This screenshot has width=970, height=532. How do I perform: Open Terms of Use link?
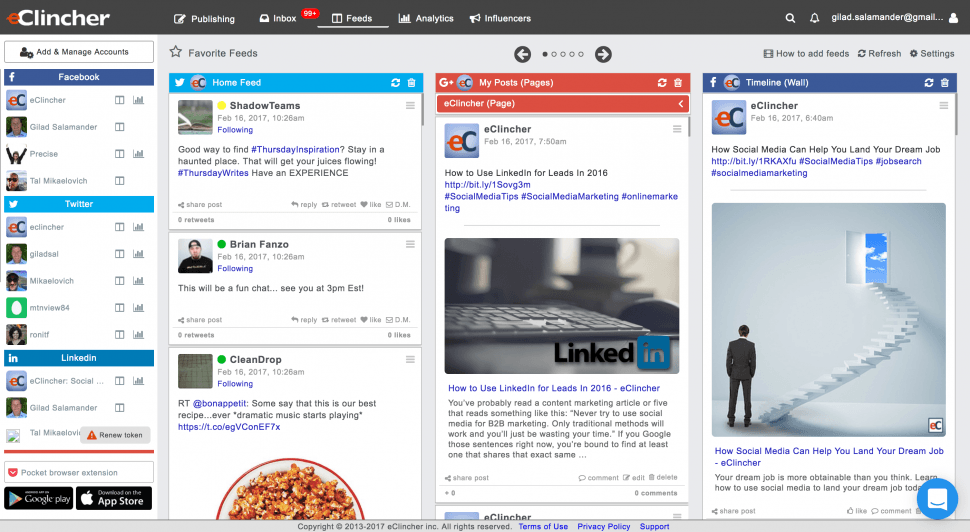[x=543, y=526]
